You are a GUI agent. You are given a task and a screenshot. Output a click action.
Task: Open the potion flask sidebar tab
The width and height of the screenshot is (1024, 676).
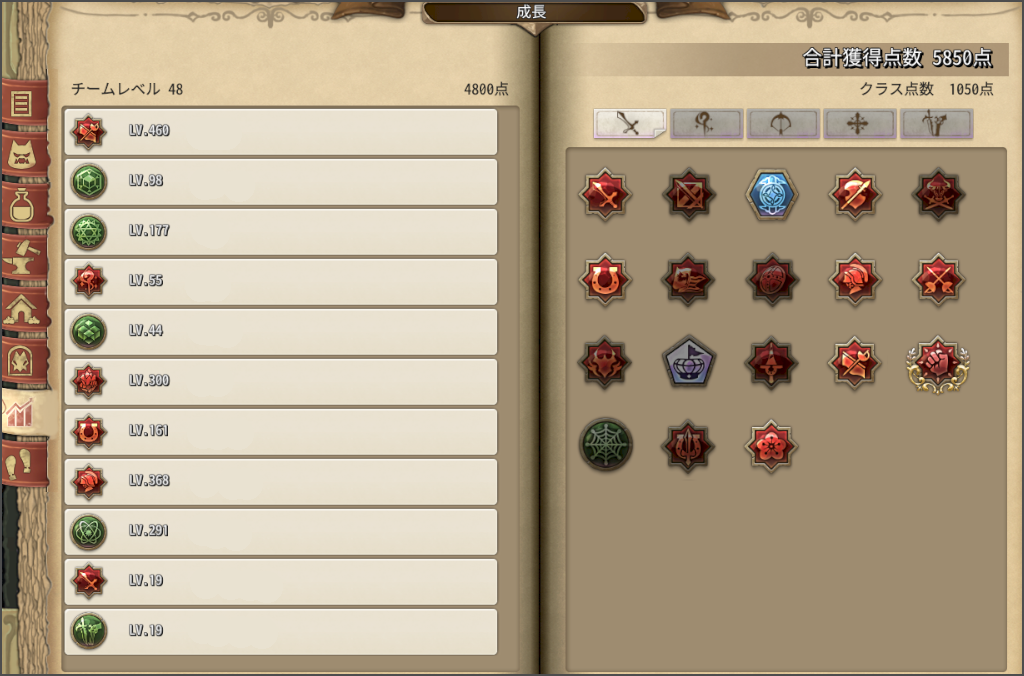24,205
